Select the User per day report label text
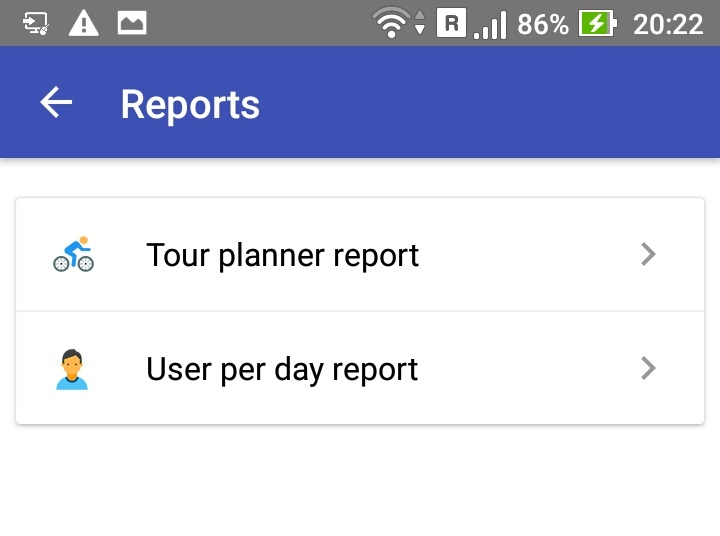 pos(282,369)
